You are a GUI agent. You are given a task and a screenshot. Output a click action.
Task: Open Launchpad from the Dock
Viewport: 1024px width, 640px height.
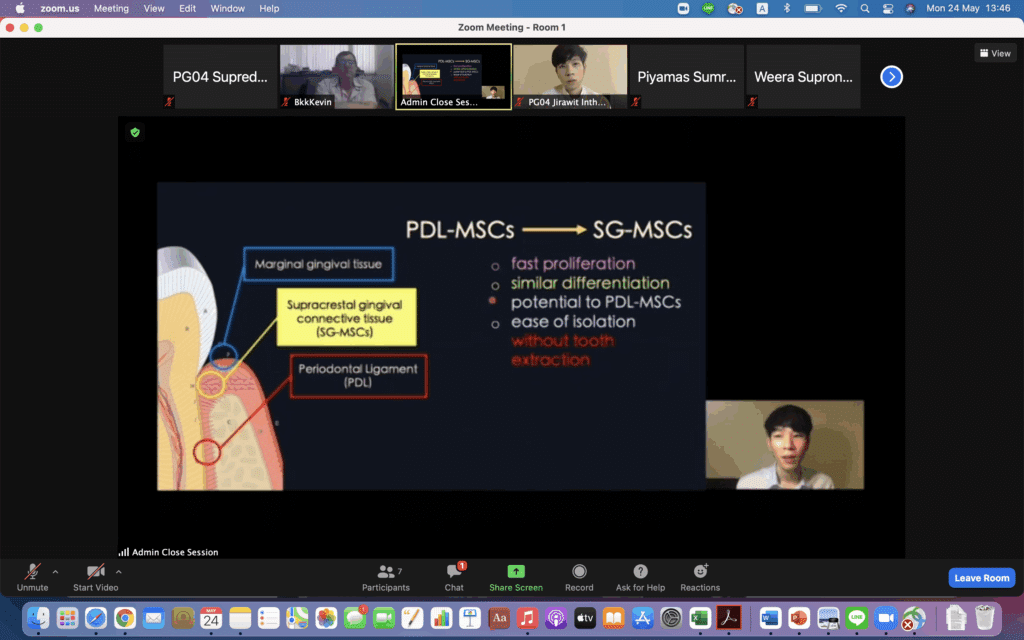pyautogui.click(x=67, y=618)
